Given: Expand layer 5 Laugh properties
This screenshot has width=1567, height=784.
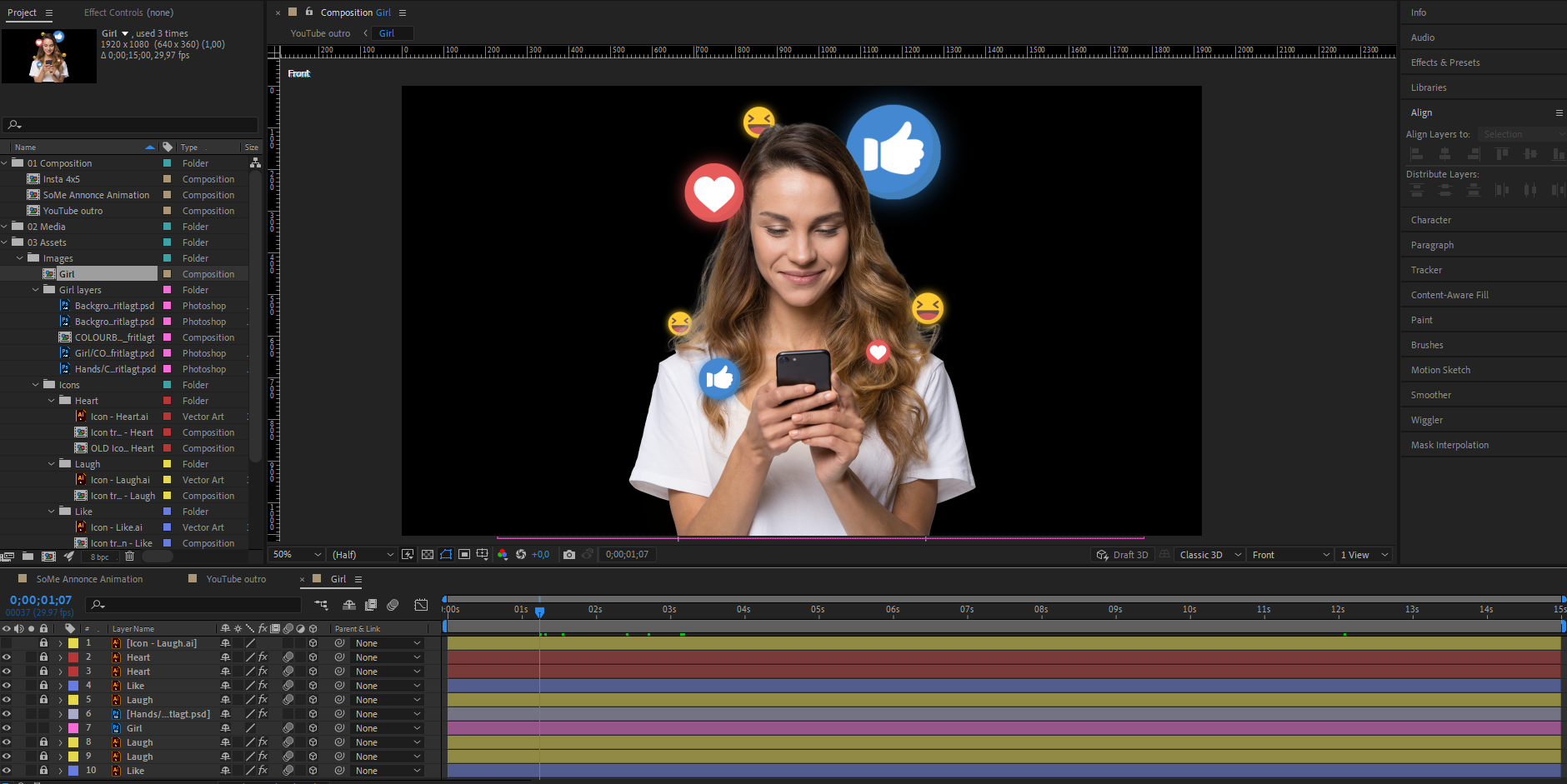Looking at the screenshot, I should (x=60, y=700).
